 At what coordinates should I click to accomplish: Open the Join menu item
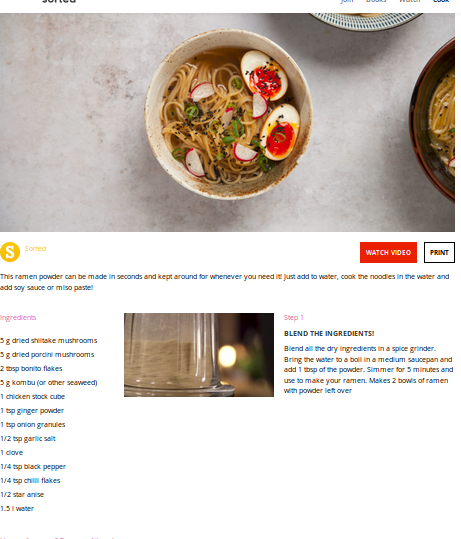(x=347, y=1)
